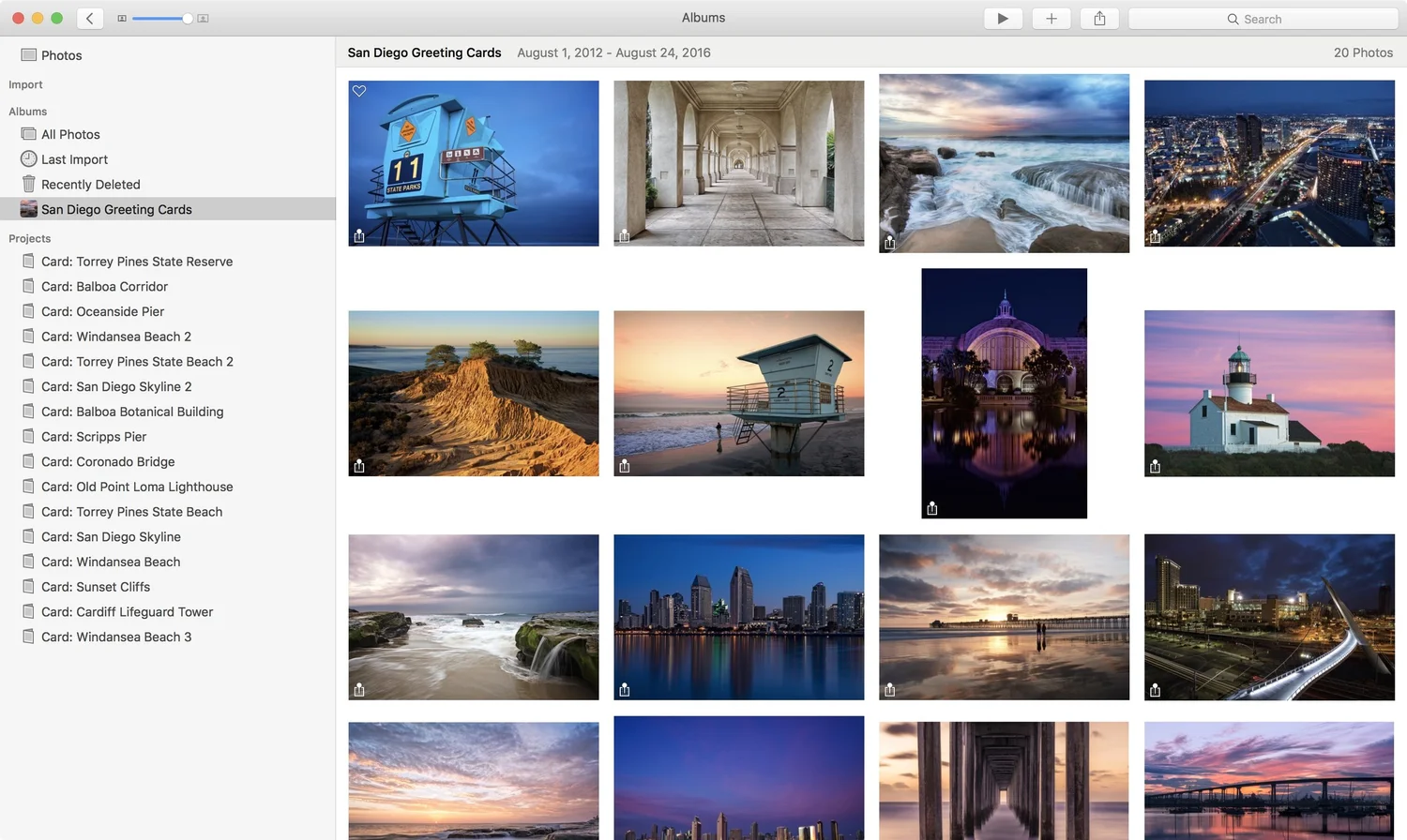Click the clock icon next to Last Import
1407x840 pixels.
[28, 159]
